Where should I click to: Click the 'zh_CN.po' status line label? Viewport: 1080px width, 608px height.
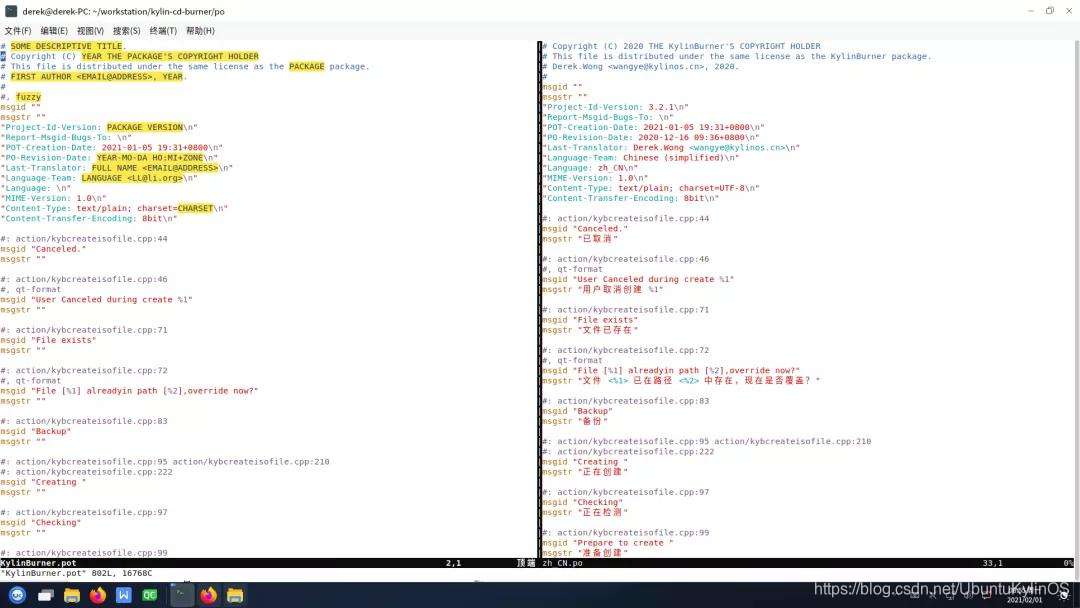562,563
